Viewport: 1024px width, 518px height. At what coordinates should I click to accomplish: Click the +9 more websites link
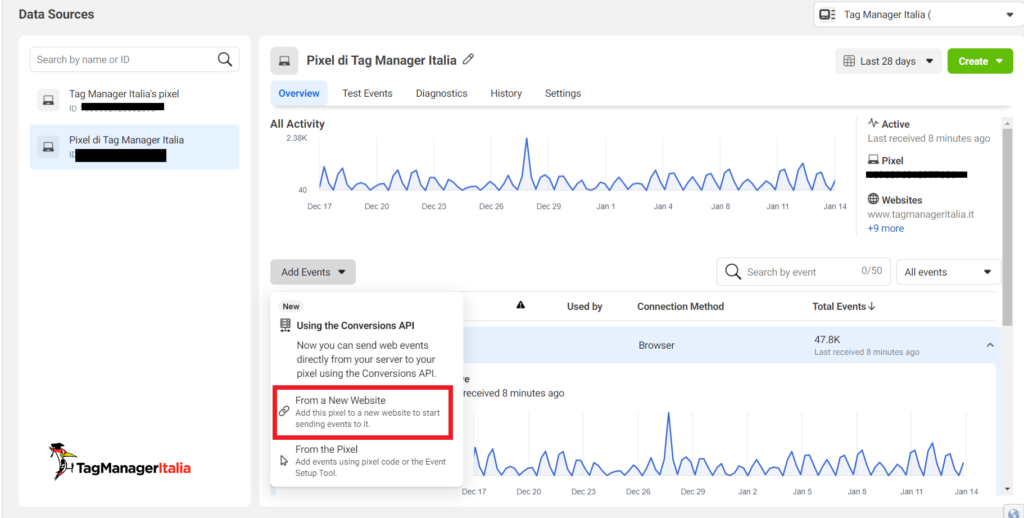(x=886, y=228)
